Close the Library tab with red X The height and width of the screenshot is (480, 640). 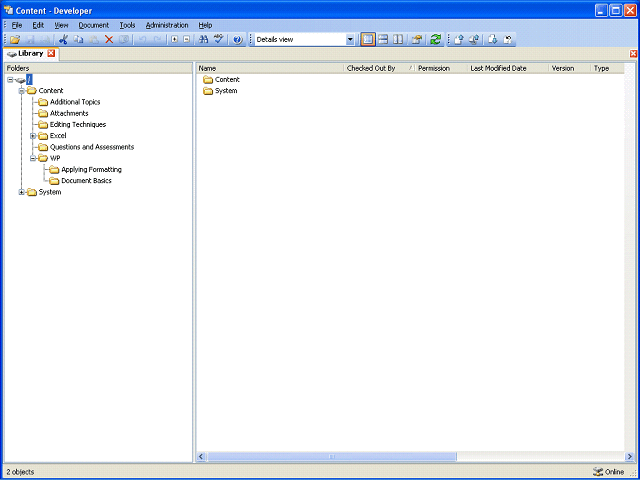51,53
